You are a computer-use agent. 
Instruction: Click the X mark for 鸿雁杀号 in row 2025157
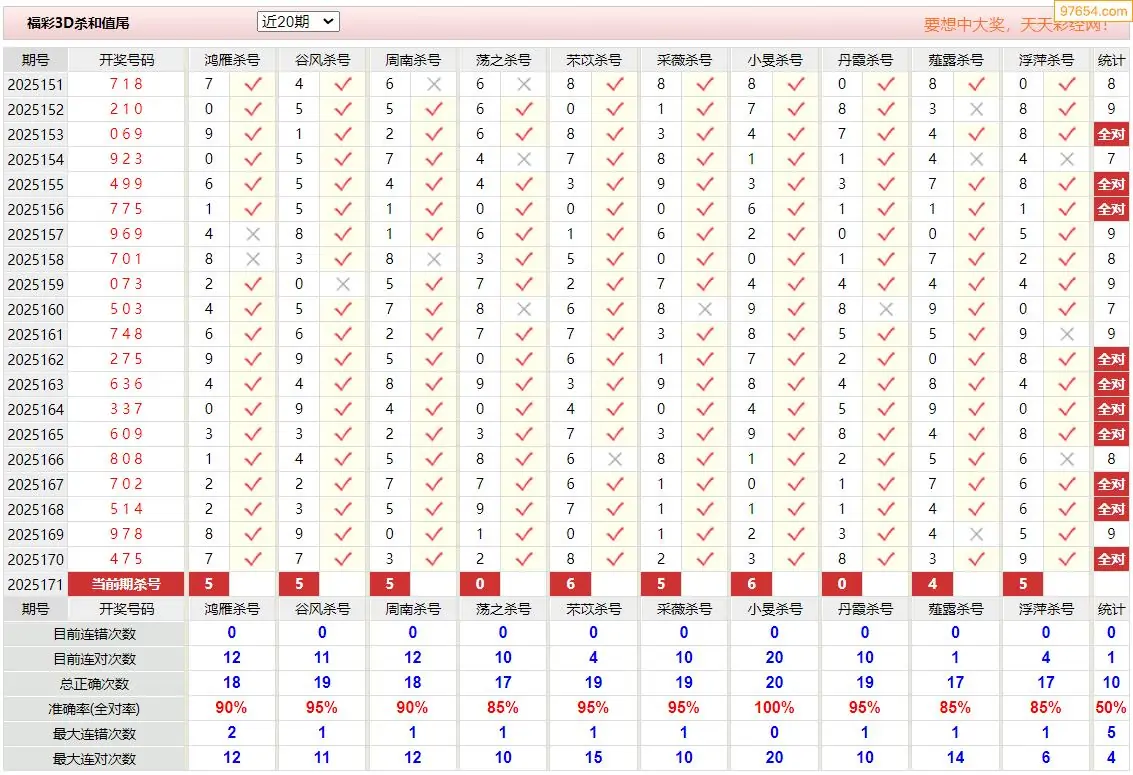click(x=253, y=234)
